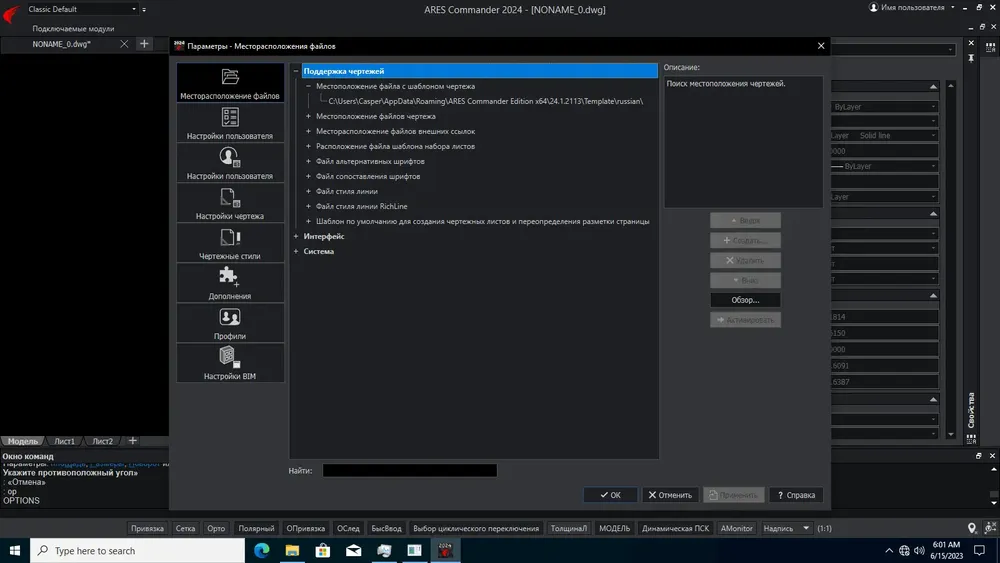Viewport: 1000px width, 563px height.
Task: Switch to the Лист1 sheet tab
Action: (64, 441)
